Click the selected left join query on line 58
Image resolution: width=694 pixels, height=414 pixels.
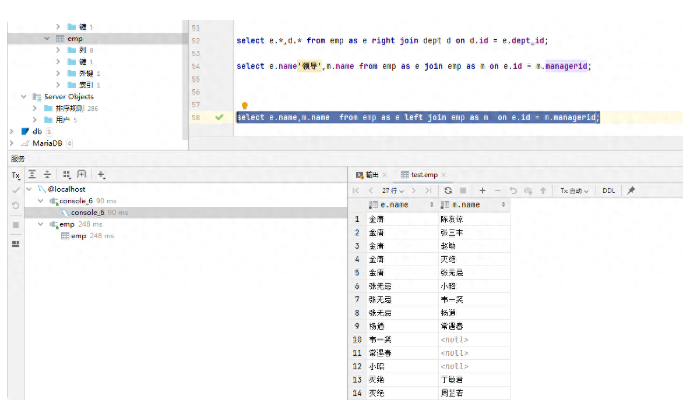pos(418,117)
